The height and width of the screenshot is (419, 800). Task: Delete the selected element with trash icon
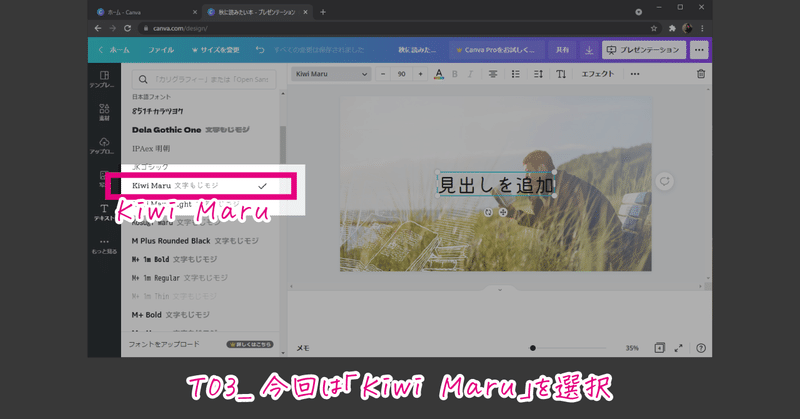(701, 74)
